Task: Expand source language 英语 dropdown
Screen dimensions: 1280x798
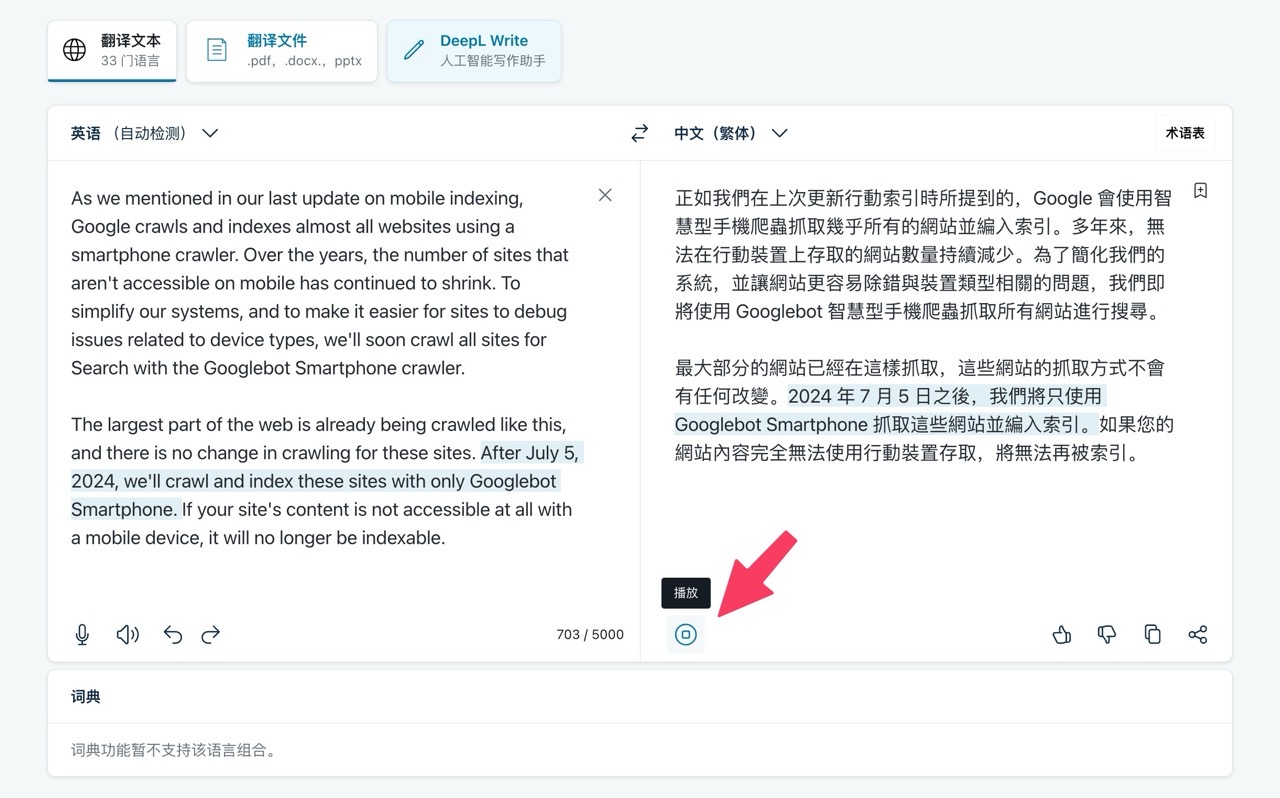Action: click(x=144, y=133)
